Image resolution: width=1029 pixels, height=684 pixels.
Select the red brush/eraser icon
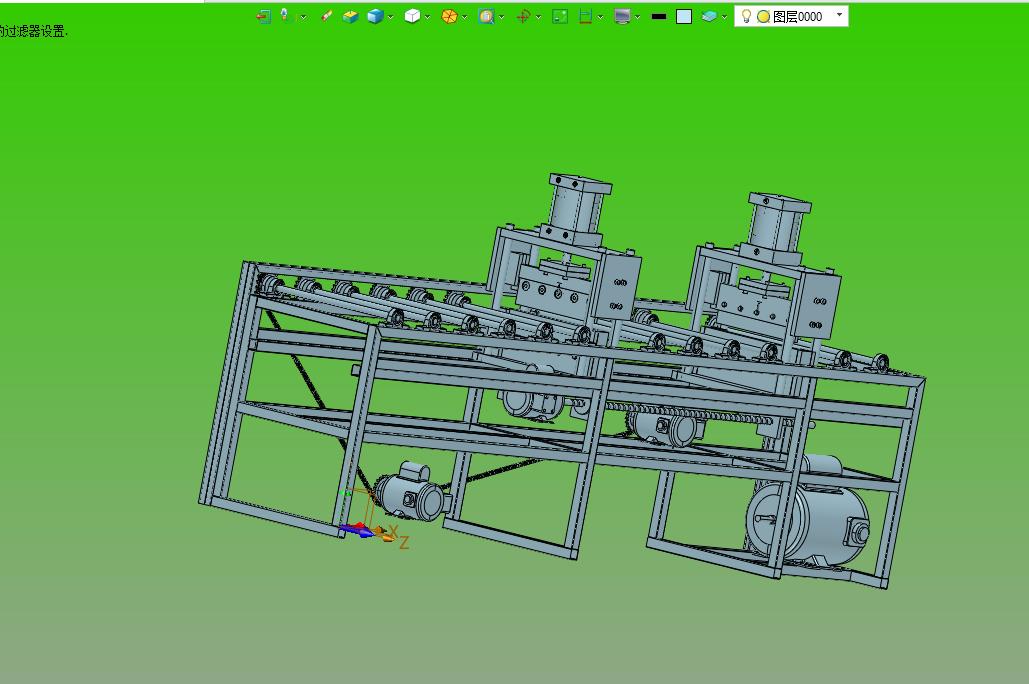tap(326, 16)
